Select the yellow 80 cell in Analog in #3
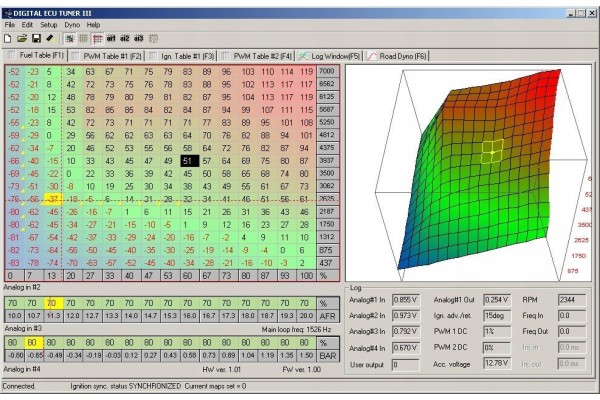Screen dimensions: 600x400 pos(34,343)
